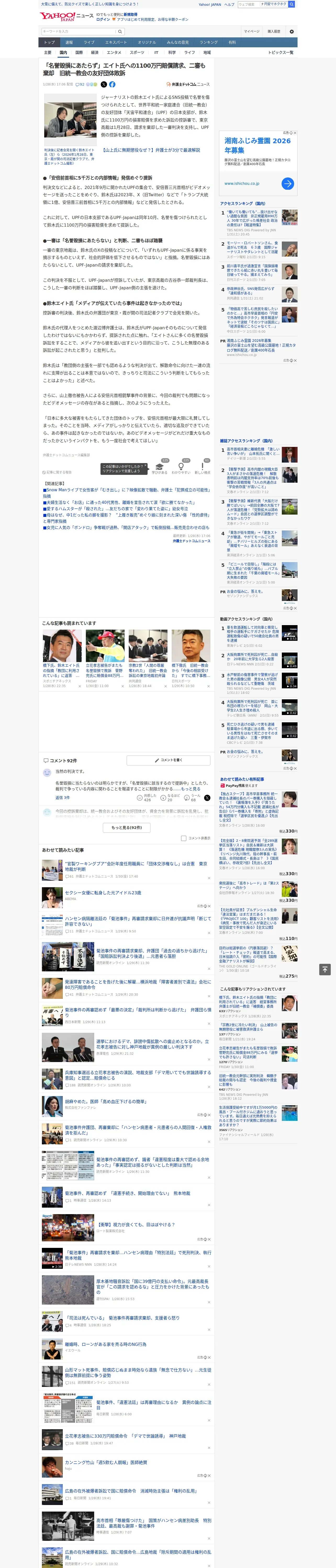This screenshot has height=1568, width=336.
Task: Open the 山上氏に無期懲役なぜ？ lawyer explanation link
Action: (x=151, y=150)
